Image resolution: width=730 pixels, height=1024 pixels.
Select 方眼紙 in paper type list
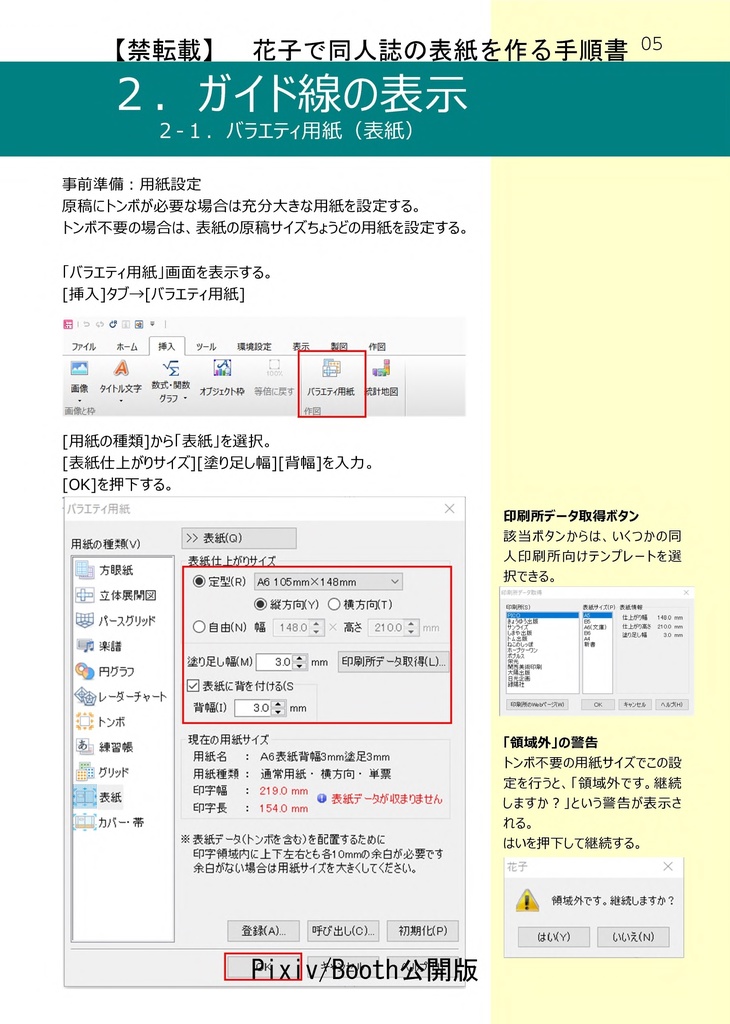click(x=104, y=570)
